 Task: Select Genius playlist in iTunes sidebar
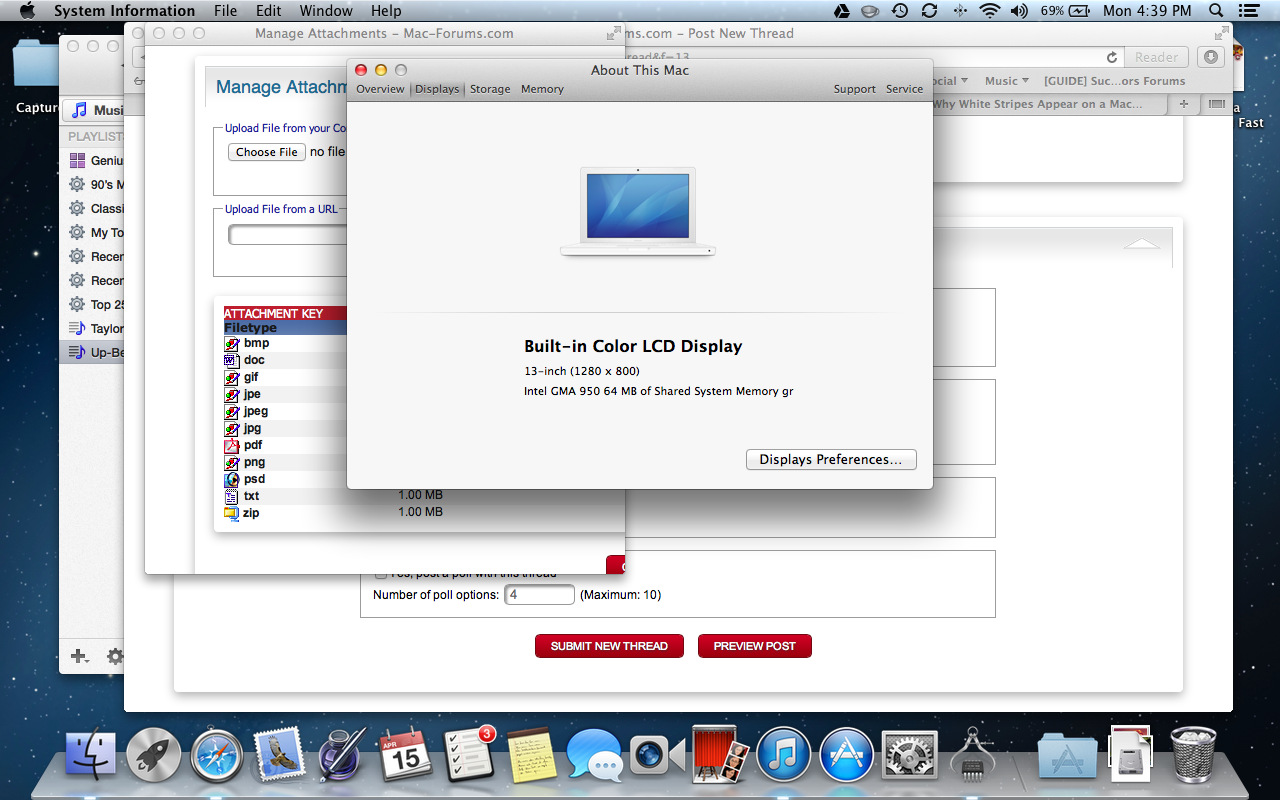click(92, 160)
